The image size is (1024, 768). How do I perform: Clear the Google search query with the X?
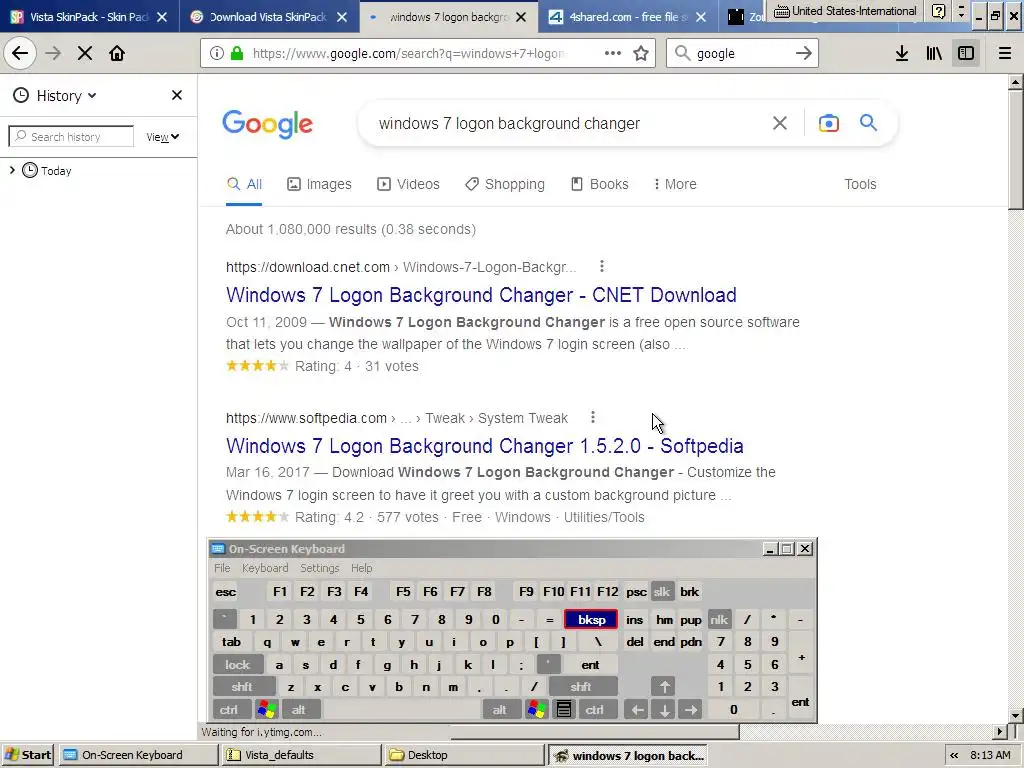(x=780, y=123)
